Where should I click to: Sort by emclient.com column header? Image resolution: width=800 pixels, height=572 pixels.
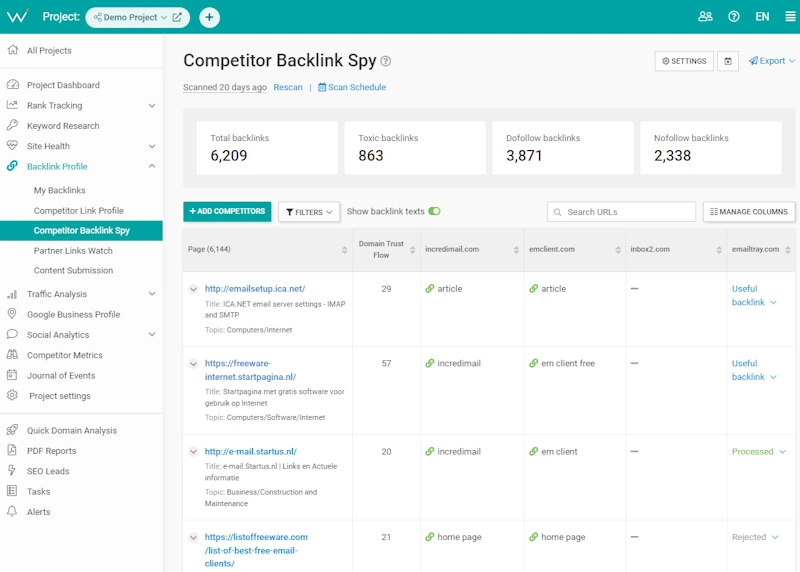[618, 250]
